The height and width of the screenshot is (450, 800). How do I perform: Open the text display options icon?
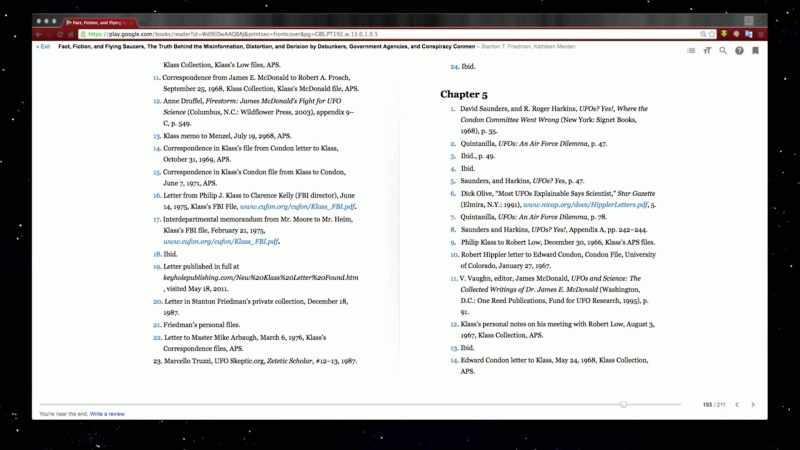pyautogui.click(x=707, y=51)
